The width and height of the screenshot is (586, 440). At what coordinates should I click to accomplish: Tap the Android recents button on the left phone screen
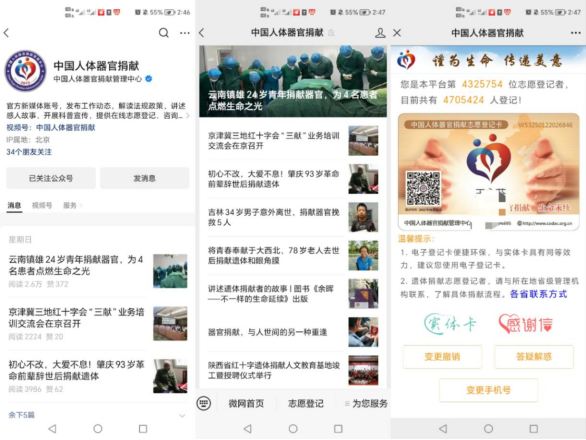(143, 428)
